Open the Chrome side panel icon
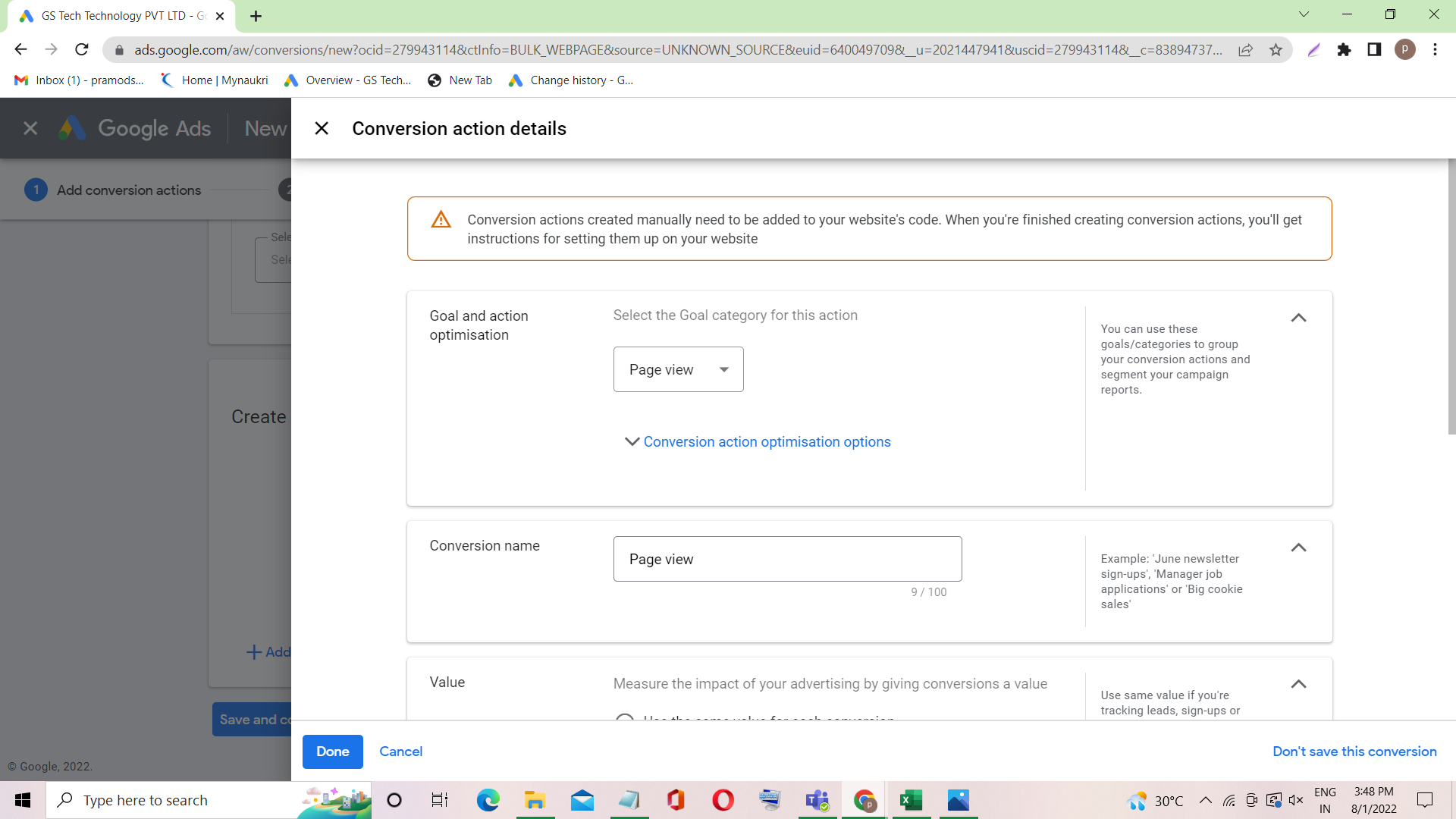 pos(1374,50)
